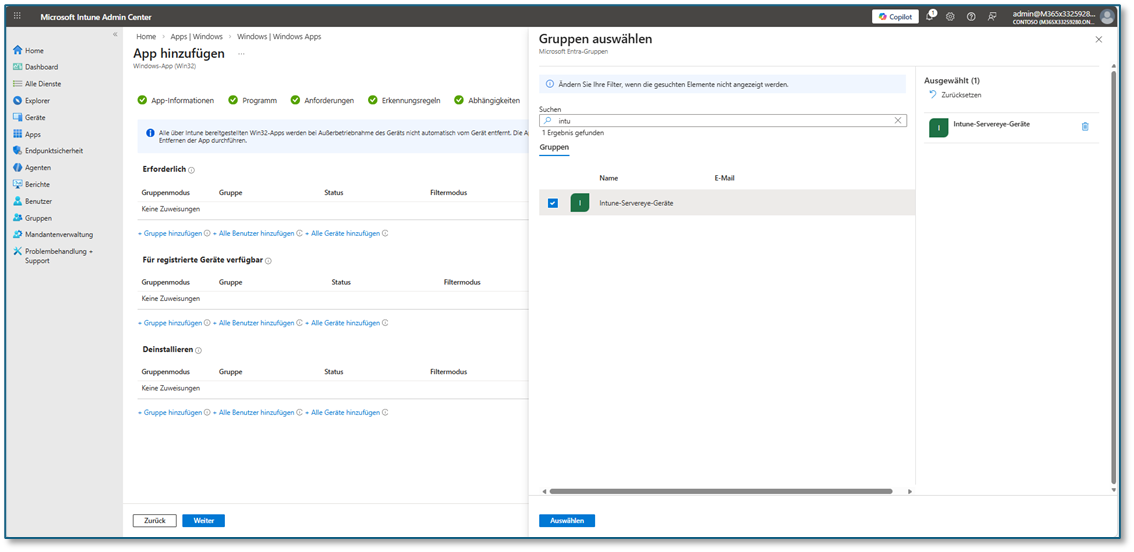This screenshot has height=552, width=1134.
Task: Add all users under Erforderlich
Action: click(x=253, y=233)
